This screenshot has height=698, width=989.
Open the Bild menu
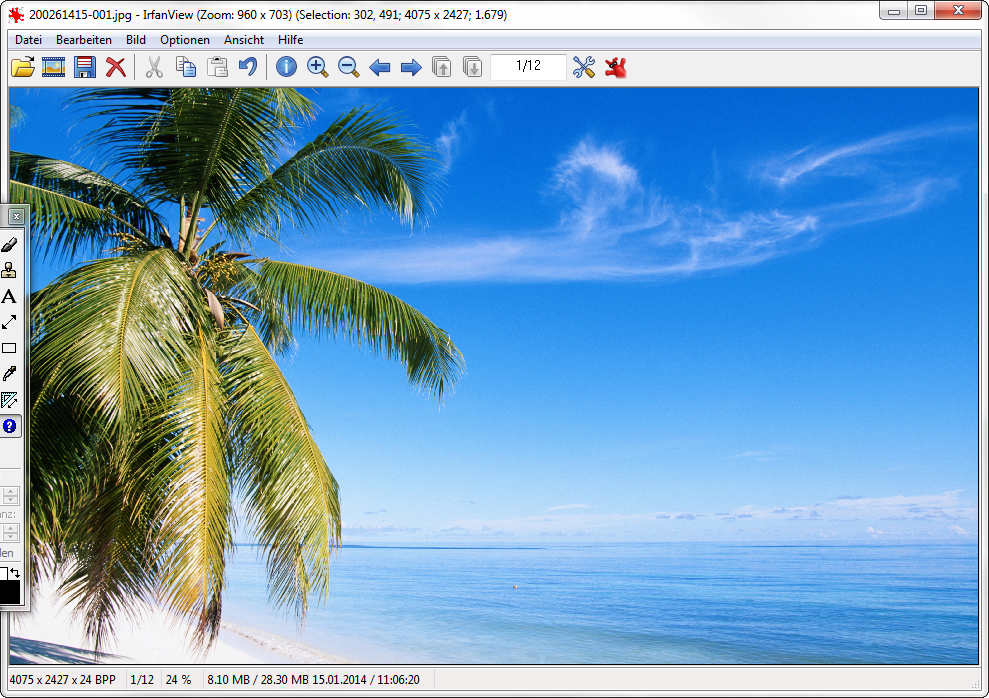tap(135, 40)
